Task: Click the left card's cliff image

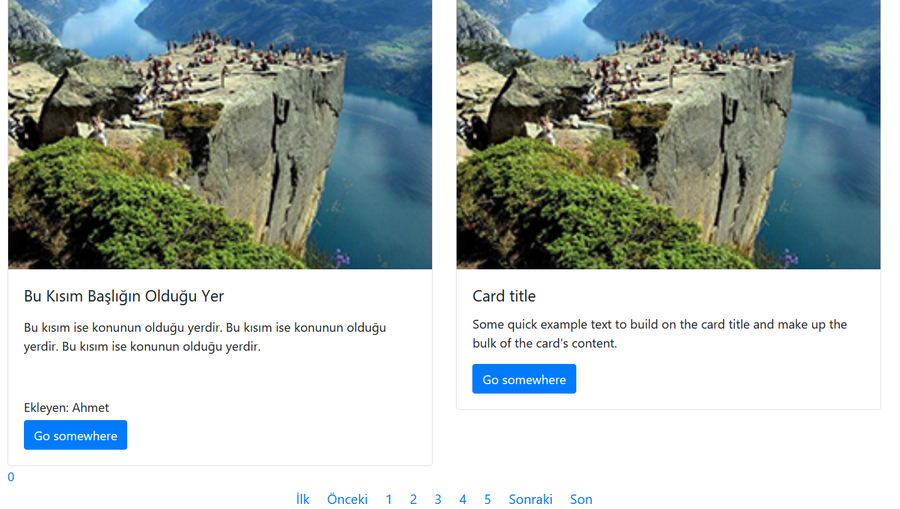Action: tap(220, 134)
